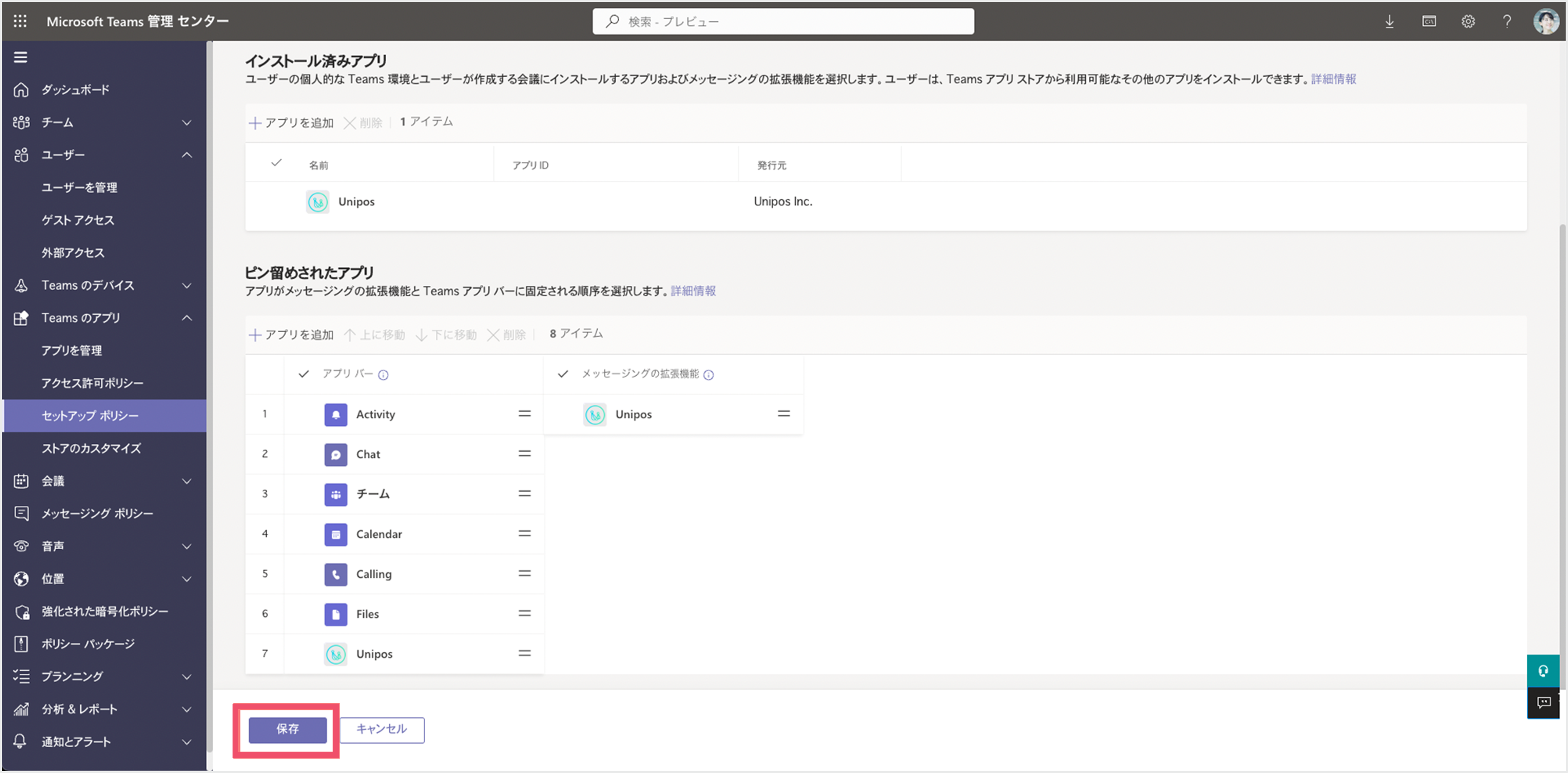Open the app launcher waffle icon
Viewport: 1568px width, 773px height.
click(x=20, y=21)
